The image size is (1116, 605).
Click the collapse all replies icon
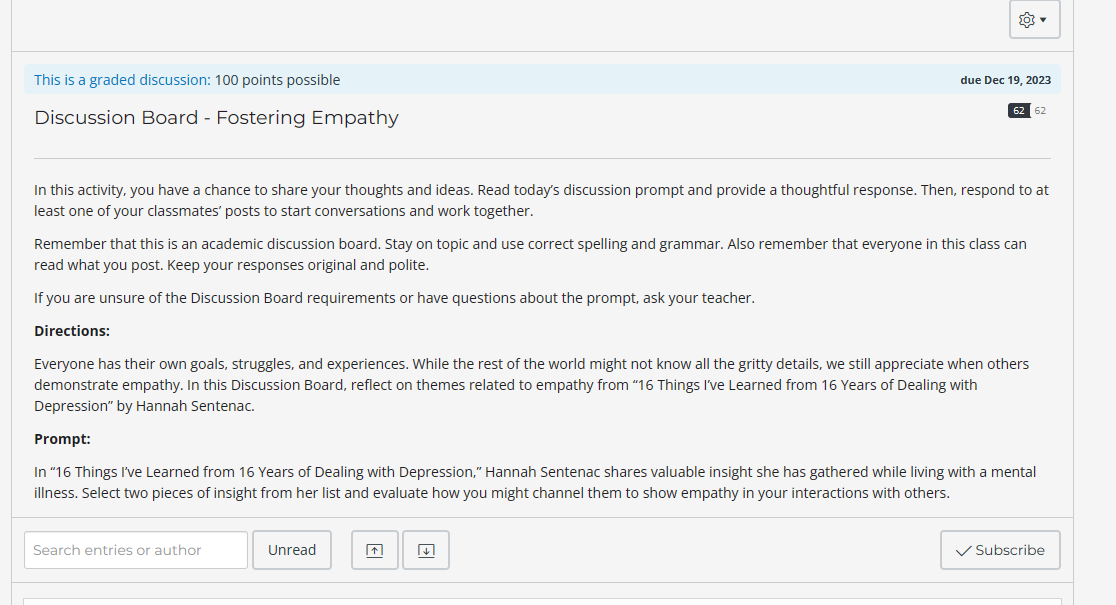click(374, 549)
